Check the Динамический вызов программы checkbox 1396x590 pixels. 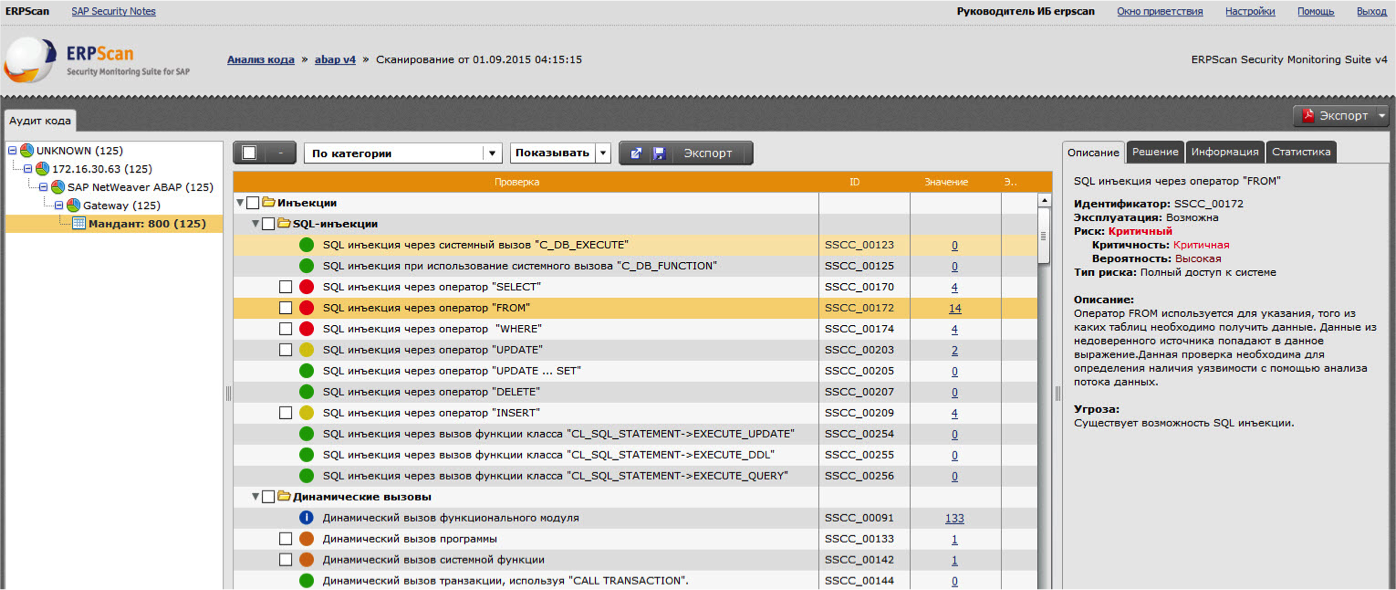286,539
